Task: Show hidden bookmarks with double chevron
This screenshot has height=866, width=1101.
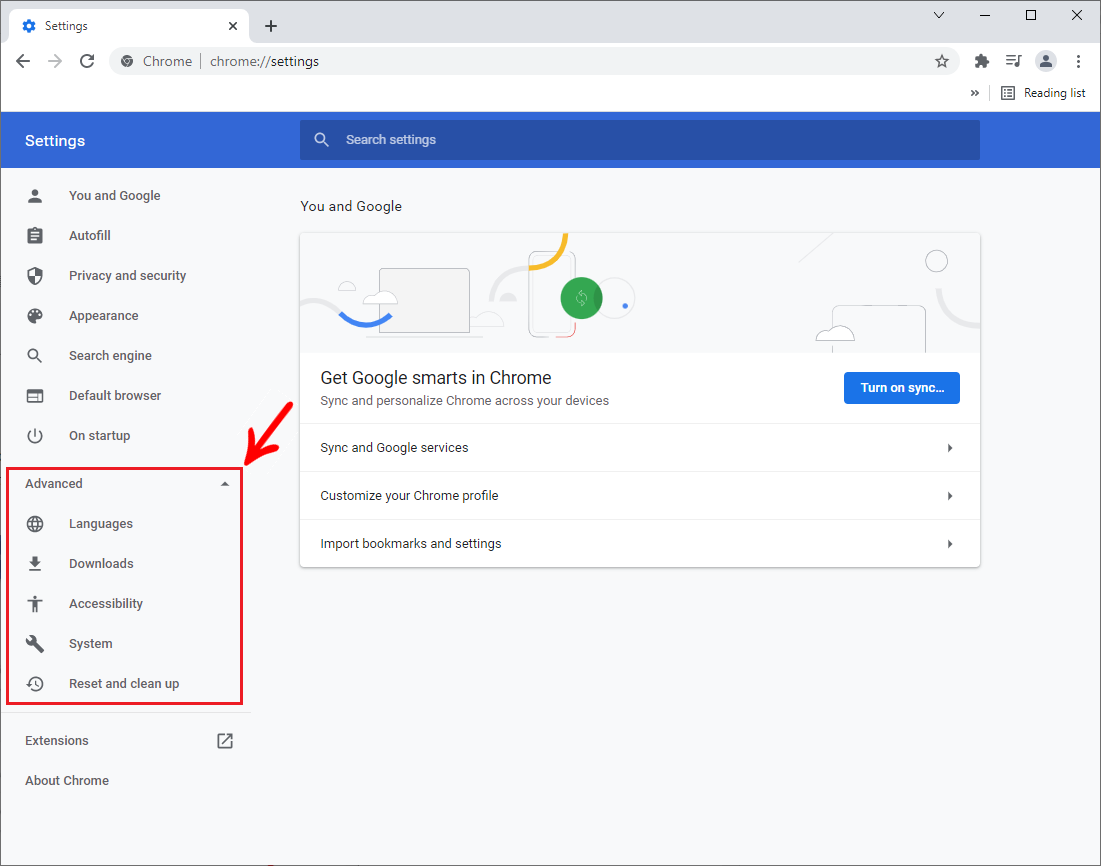Action: pos(975,93)
